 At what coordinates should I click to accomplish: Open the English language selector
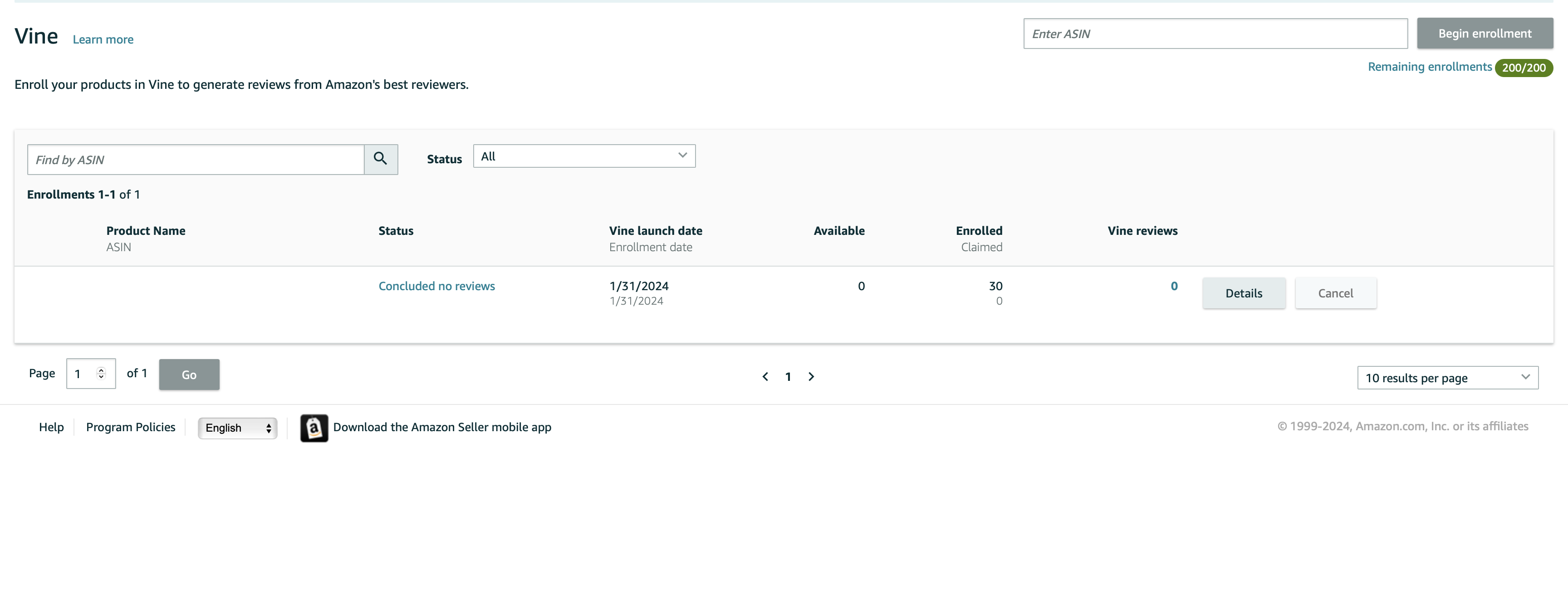(x=237, y=428)
